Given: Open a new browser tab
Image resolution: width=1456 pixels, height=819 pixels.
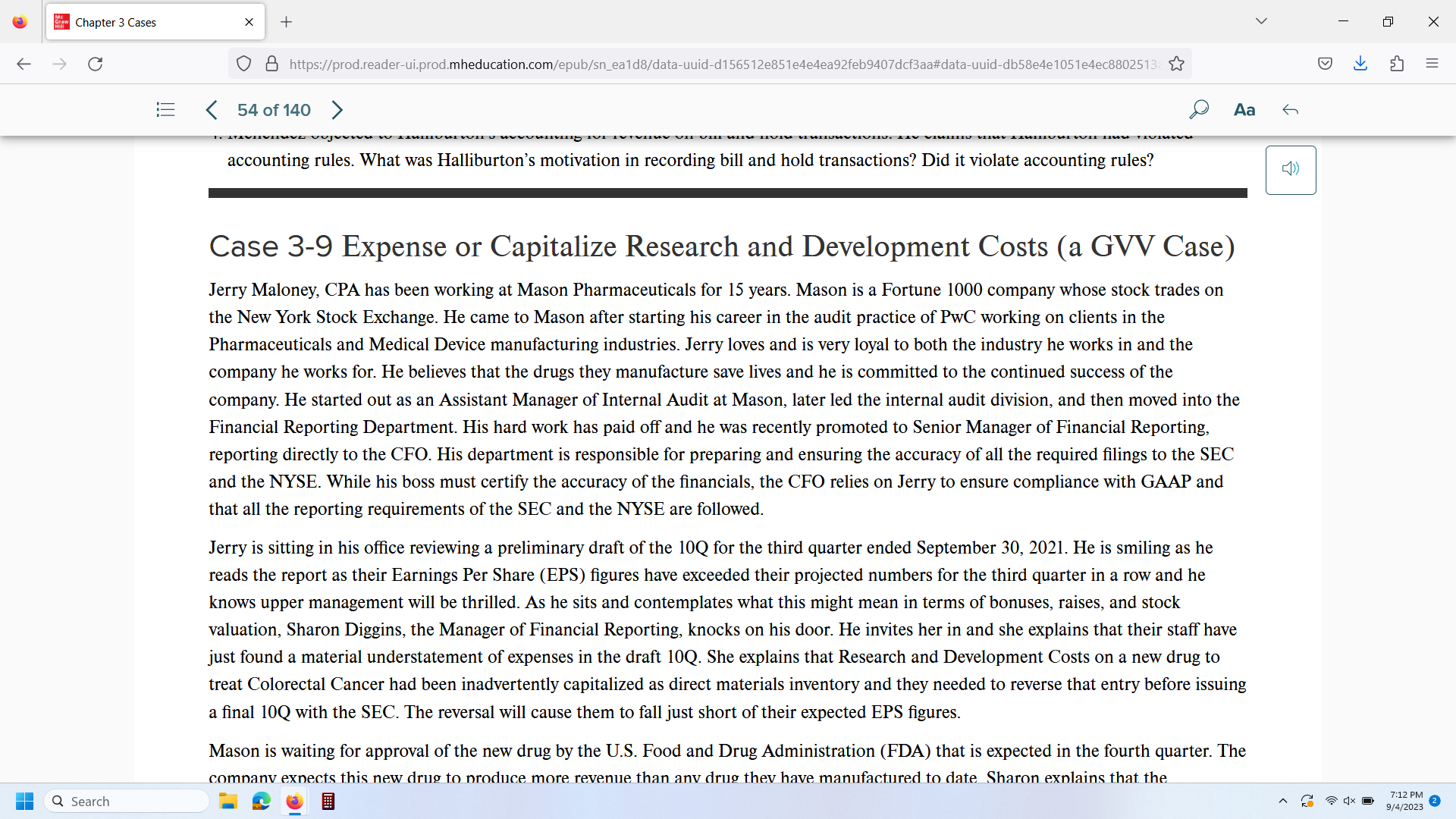Looking at the screenshot, I should [286, 22].
